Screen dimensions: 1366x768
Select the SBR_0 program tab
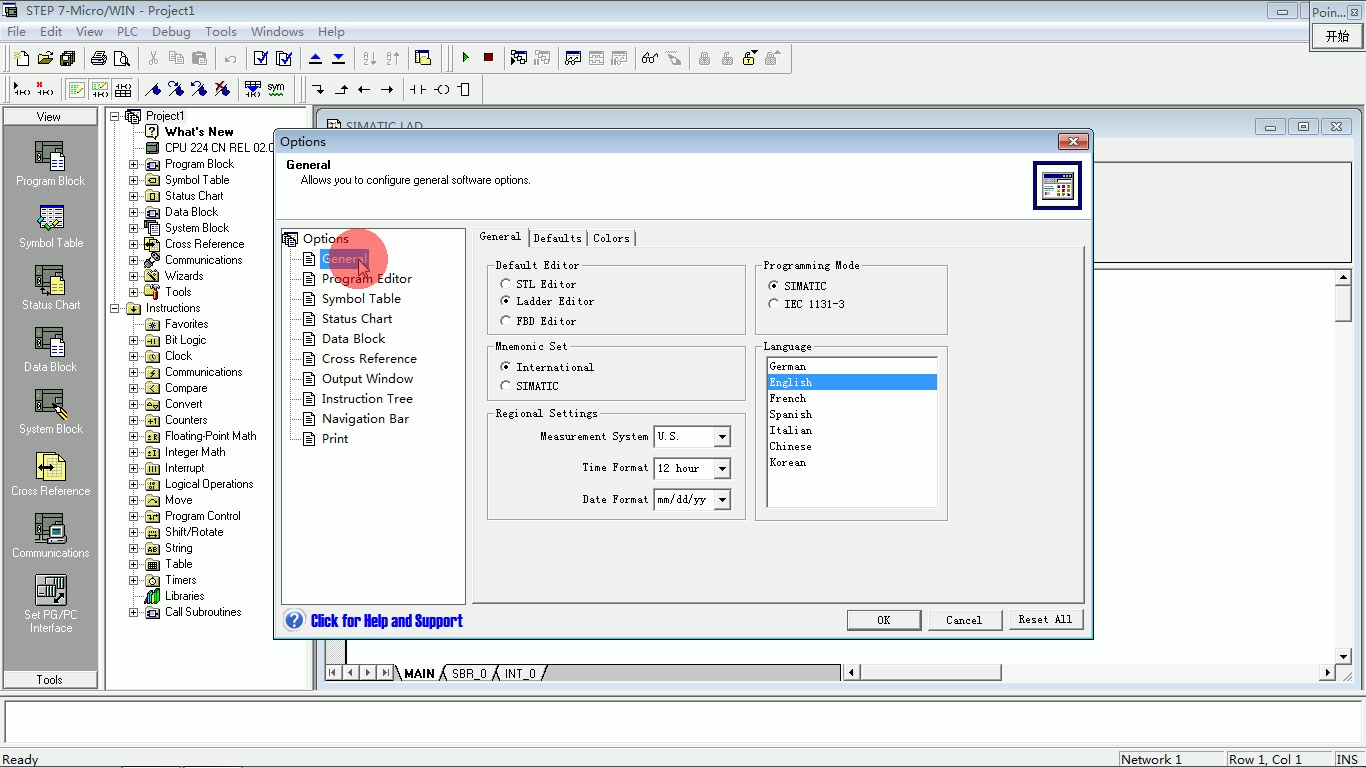click(x=469, y=673)
